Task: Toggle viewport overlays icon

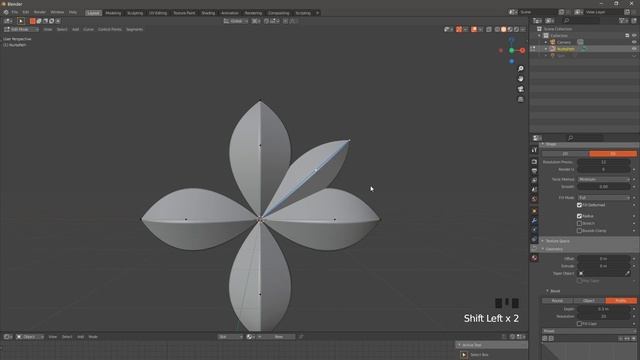Action: (474, 29)
